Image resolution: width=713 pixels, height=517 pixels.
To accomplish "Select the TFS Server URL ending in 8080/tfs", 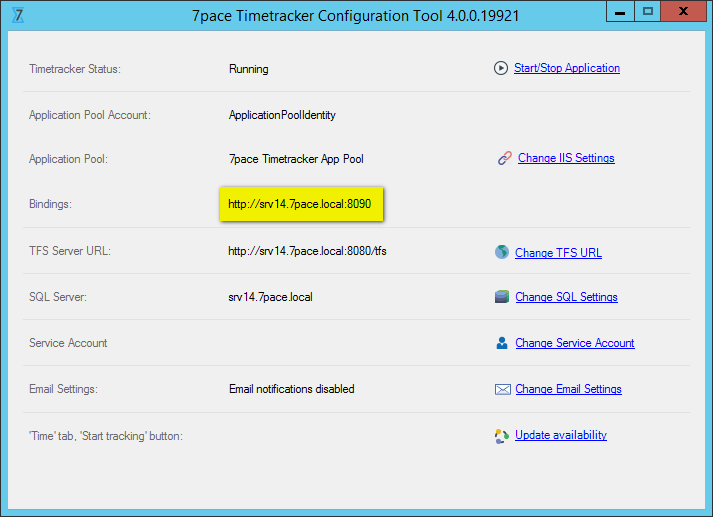I will pos(307,251).
